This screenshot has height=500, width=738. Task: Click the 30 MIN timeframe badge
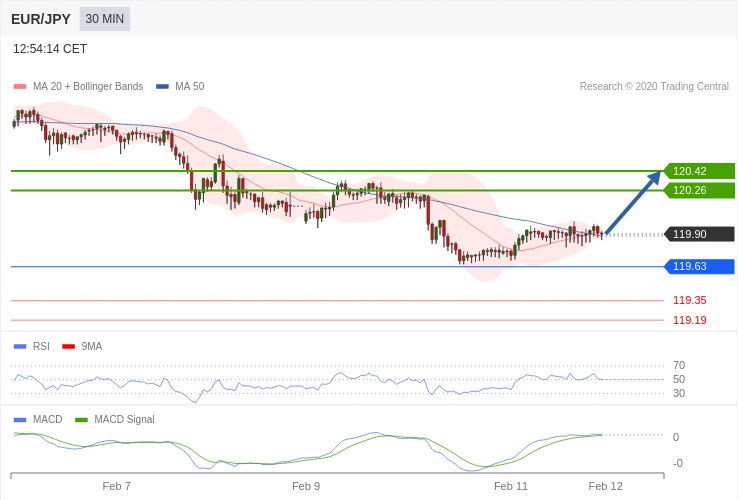104,19
